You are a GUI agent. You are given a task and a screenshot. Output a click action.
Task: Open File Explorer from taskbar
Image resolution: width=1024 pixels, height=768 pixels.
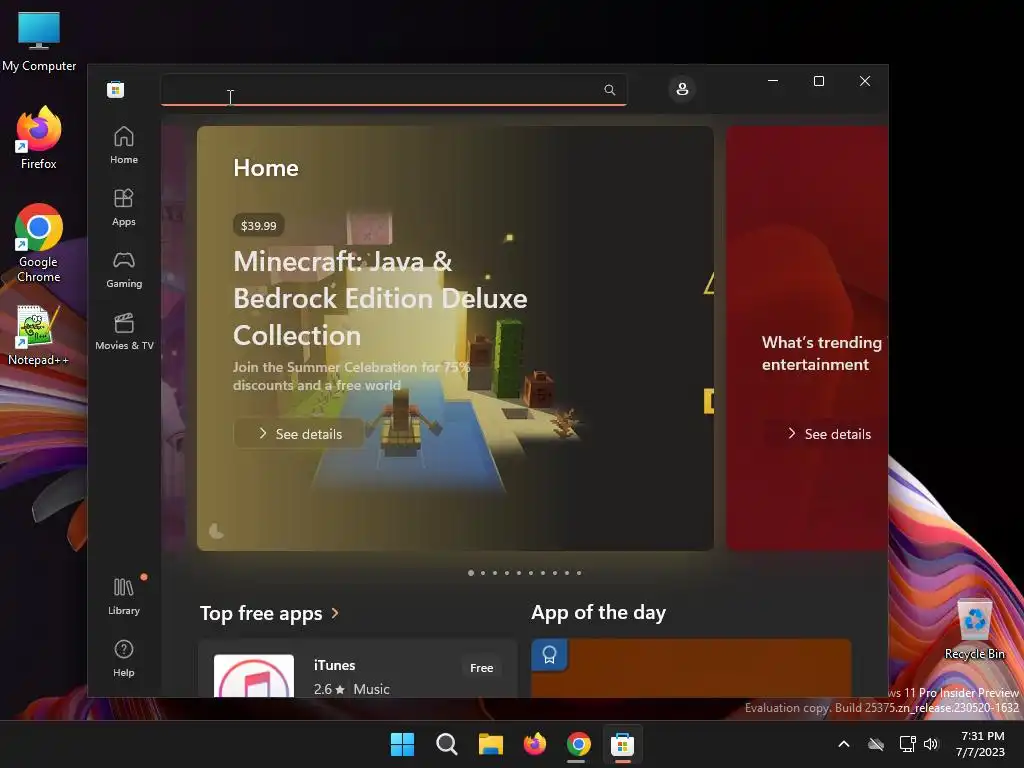tap(490, 744)
